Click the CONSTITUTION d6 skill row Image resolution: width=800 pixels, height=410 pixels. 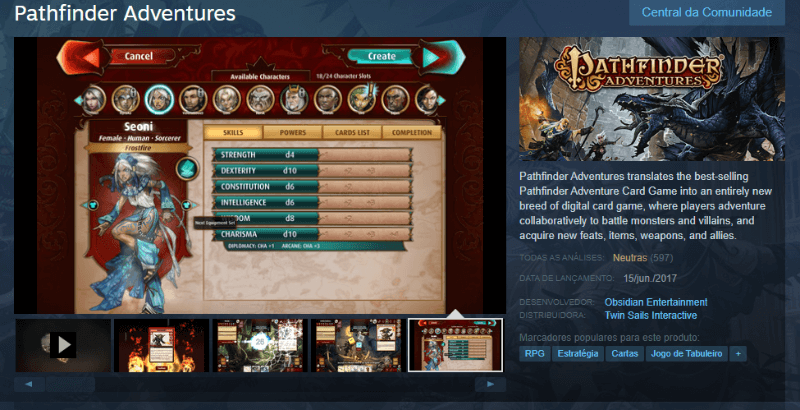[313, 187]
